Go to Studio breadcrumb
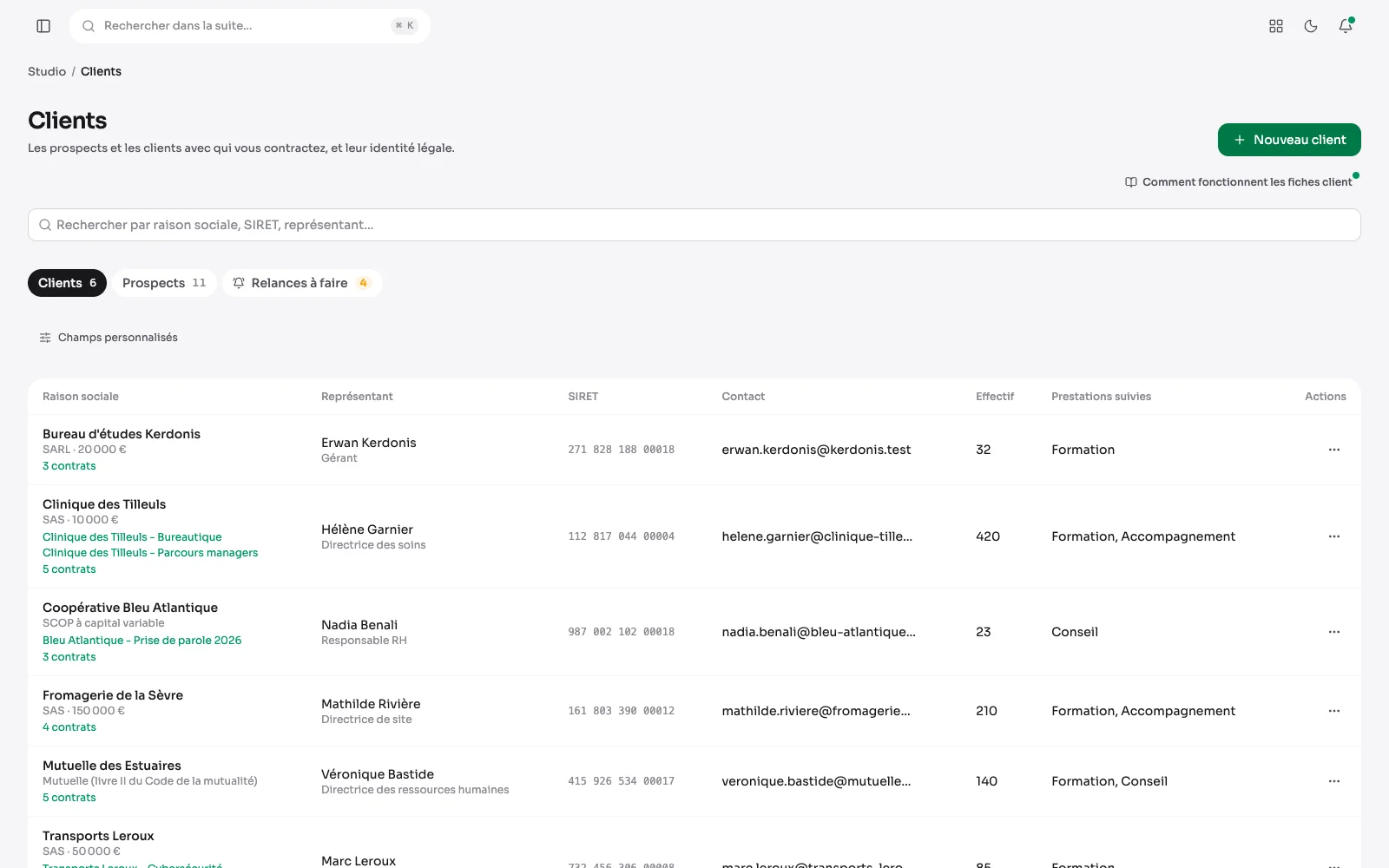The width and height of the screenshot is (1389, 868). (x=47, y=71)
